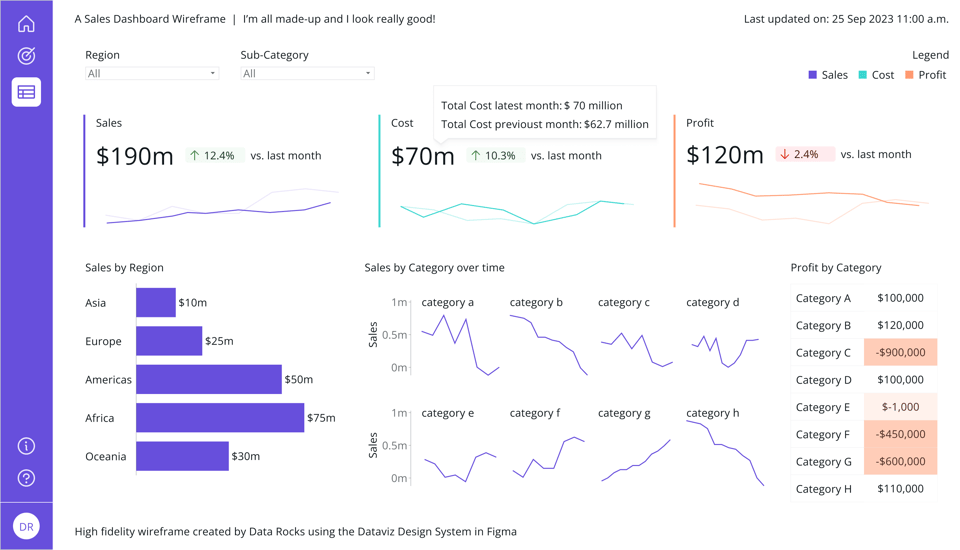Click the category h sparkline chart
The image size is (960, 550).
click(x=726, y=453)
